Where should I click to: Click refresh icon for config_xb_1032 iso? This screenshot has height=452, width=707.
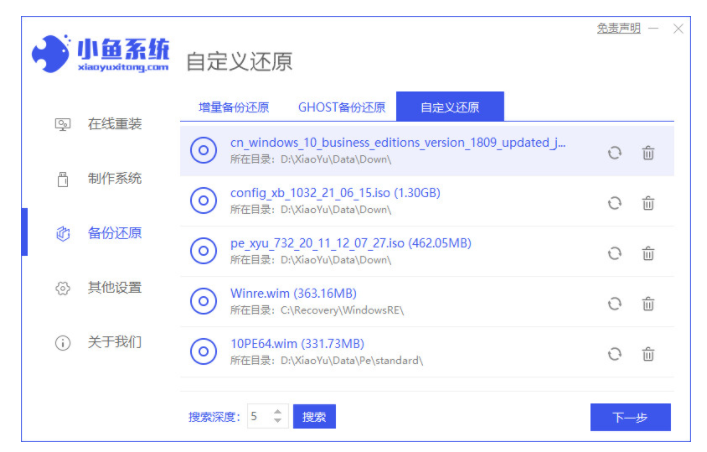(x=614, y=203)
